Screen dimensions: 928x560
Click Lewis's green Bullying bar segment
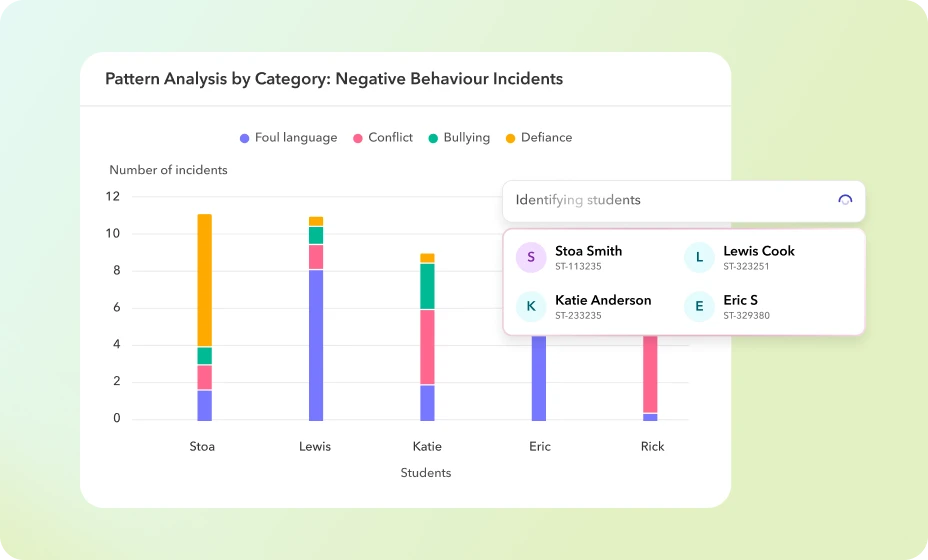[316, 235]
